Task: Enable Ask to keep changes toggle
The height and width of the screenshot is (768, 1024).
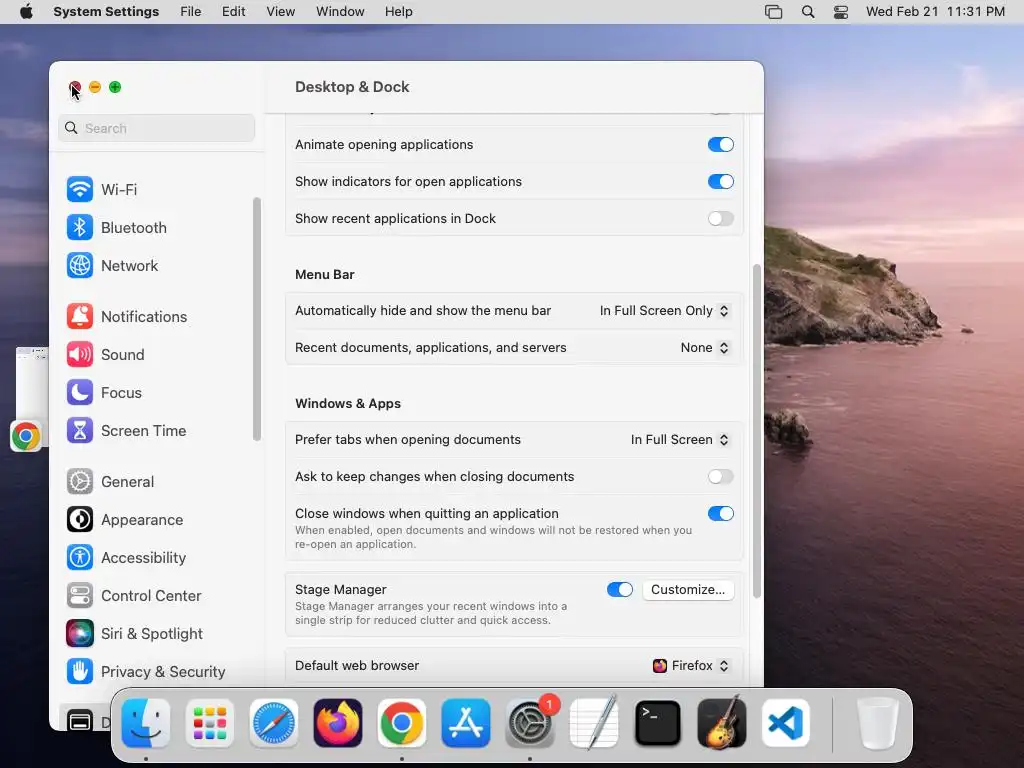Action: [x=720, y=477]
